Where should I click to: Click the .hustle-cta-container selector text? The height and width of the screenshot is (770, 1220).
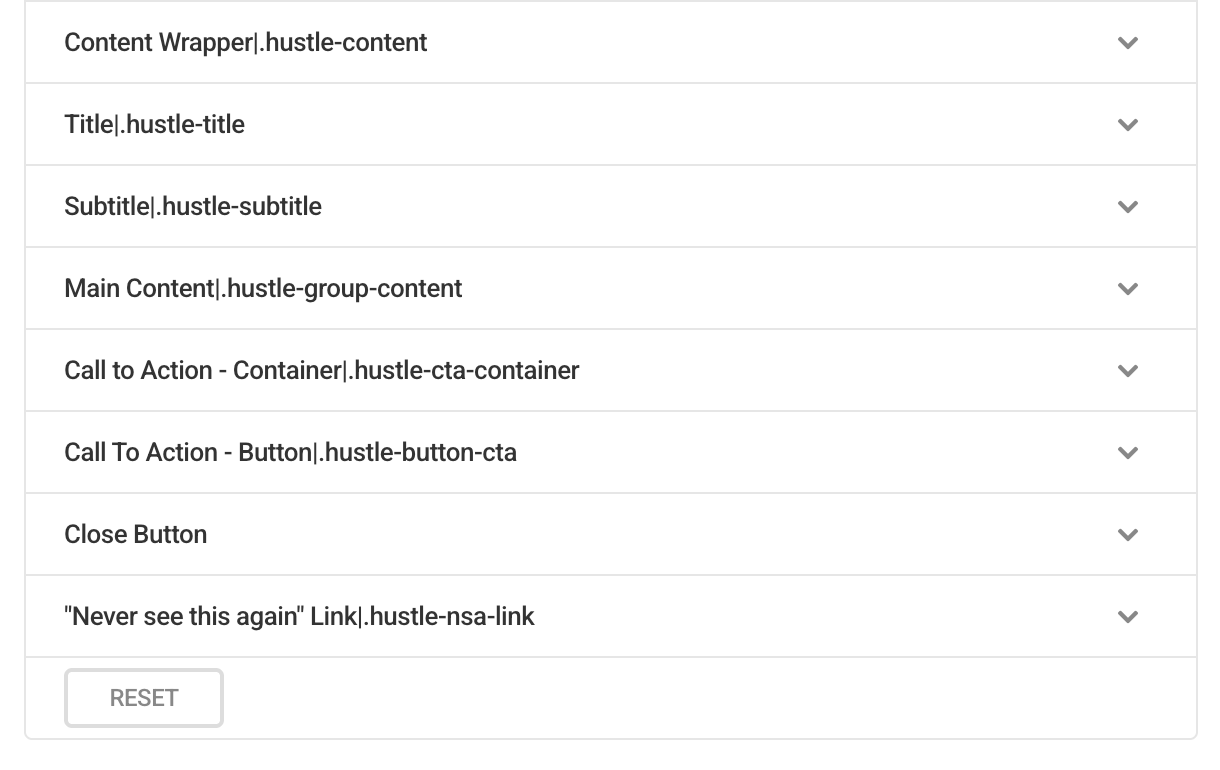[x=464, y=371]
